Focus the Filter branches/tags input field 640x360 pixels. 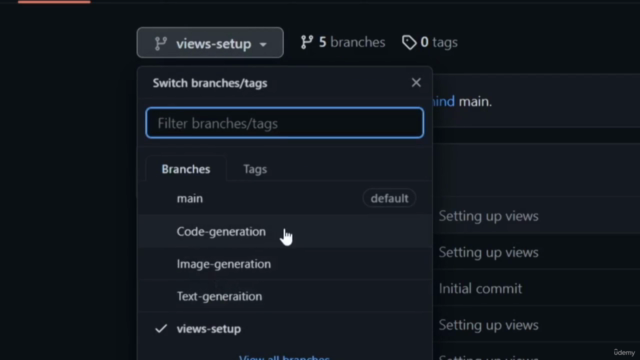pyautogui.click(x=284, y=123)
